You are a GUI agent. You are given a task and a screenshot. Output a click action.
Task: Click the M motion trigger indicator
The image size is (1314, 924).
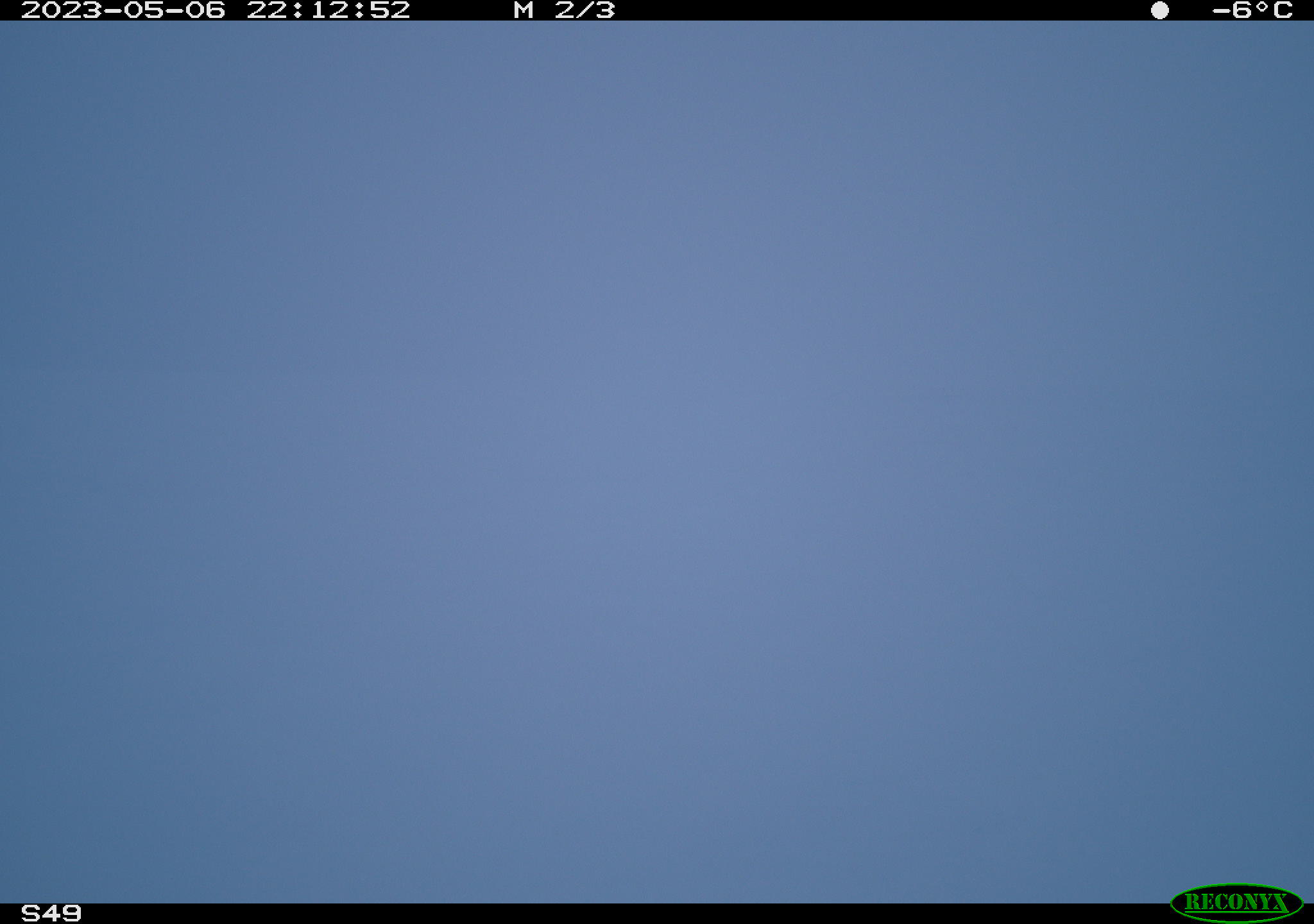(524, 10)
